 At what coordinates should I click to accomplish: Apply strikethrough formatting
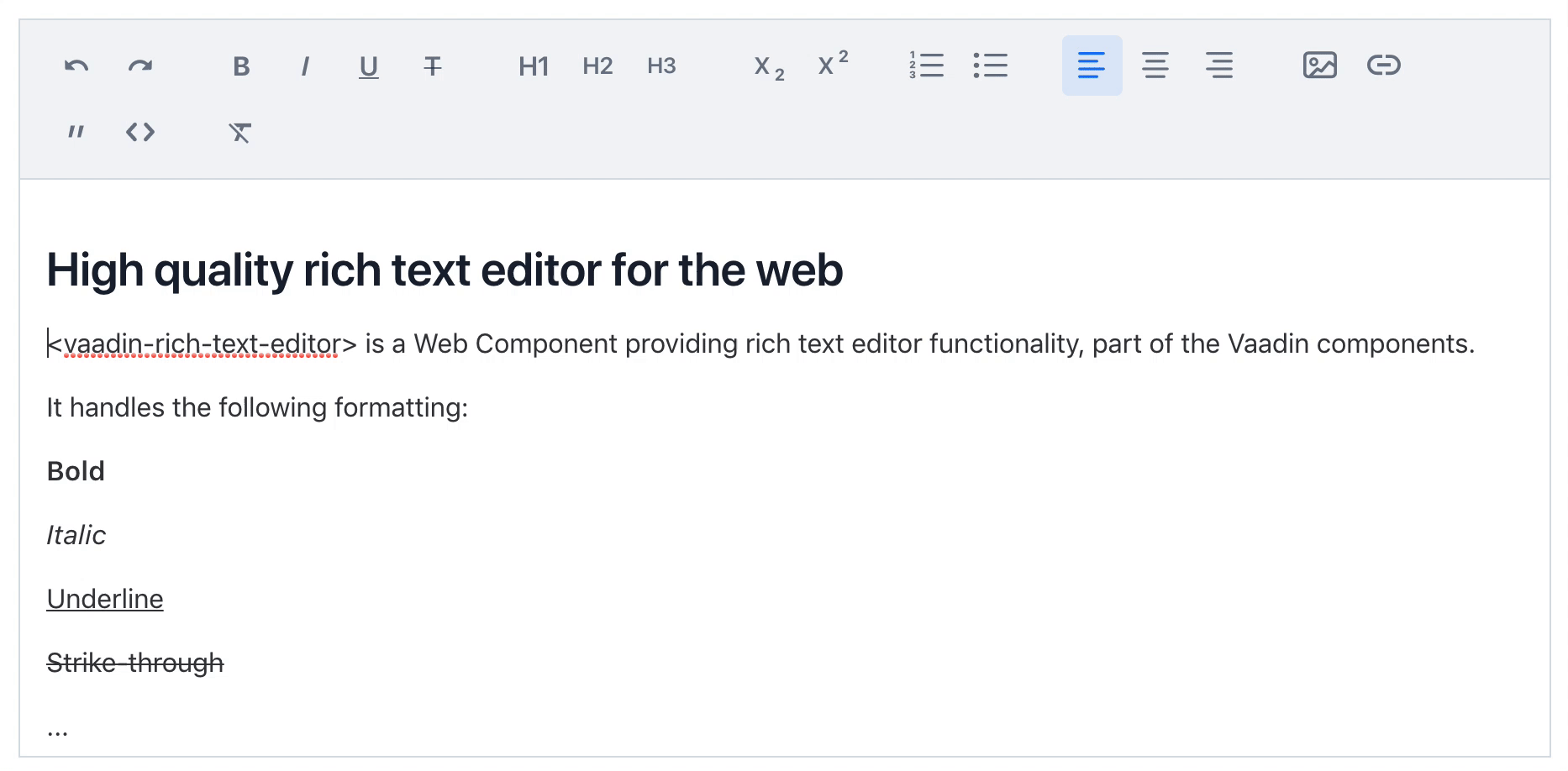click(433, 66)
